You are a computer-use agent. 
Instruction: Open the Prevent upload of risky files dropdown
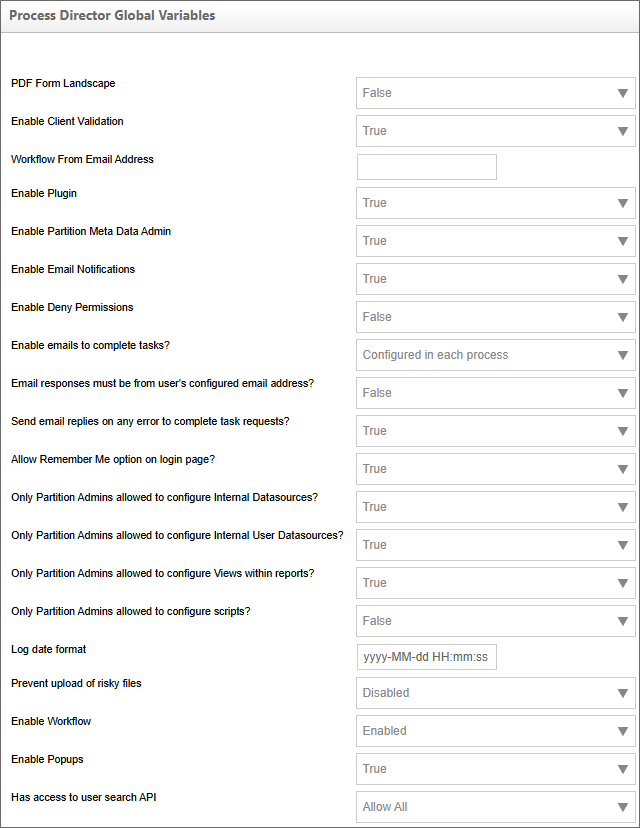click(x=496, y=693)
